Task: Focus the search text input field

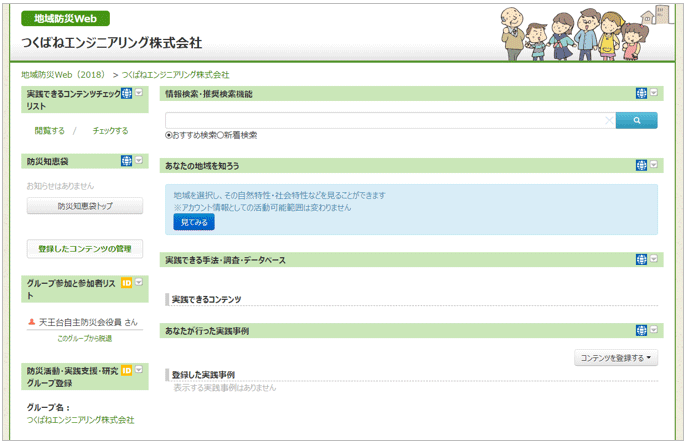Action: click(385, 121)
